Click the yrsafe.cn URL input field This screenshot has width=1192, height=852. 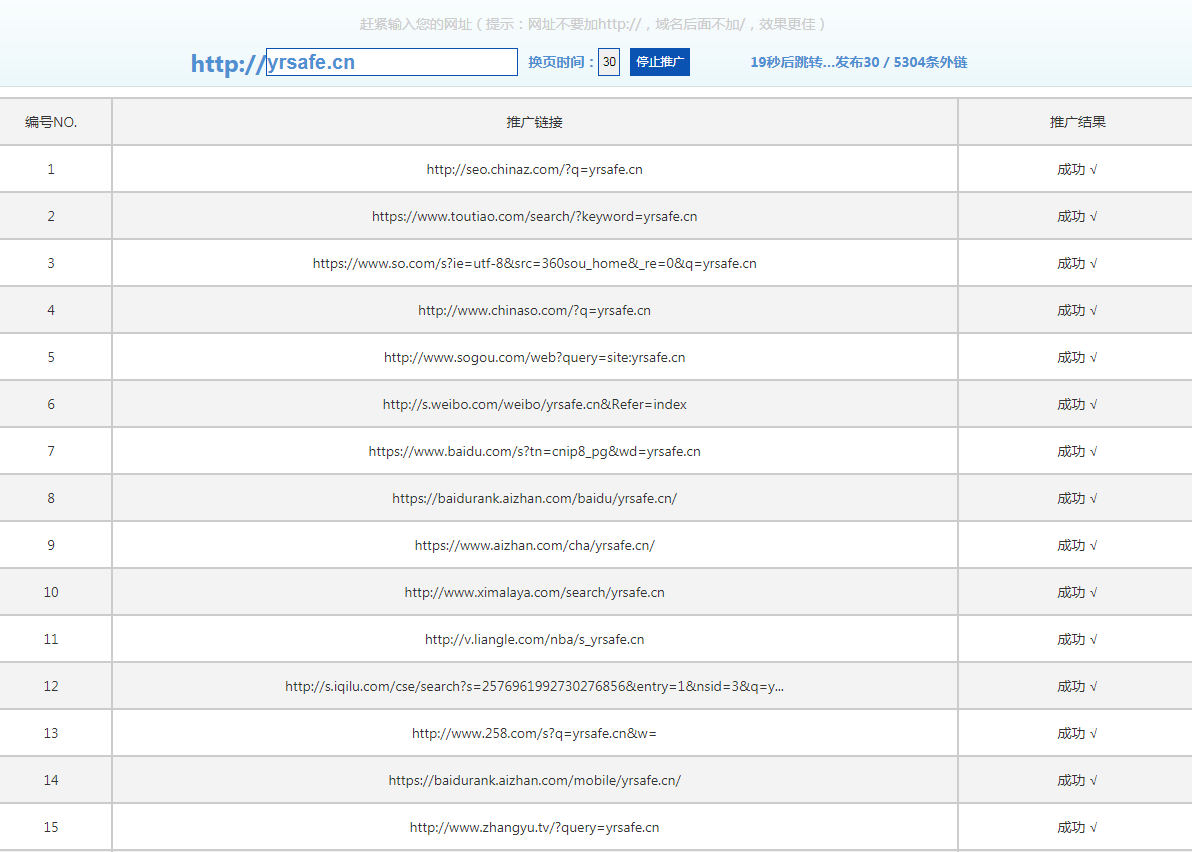pos(391,62)
